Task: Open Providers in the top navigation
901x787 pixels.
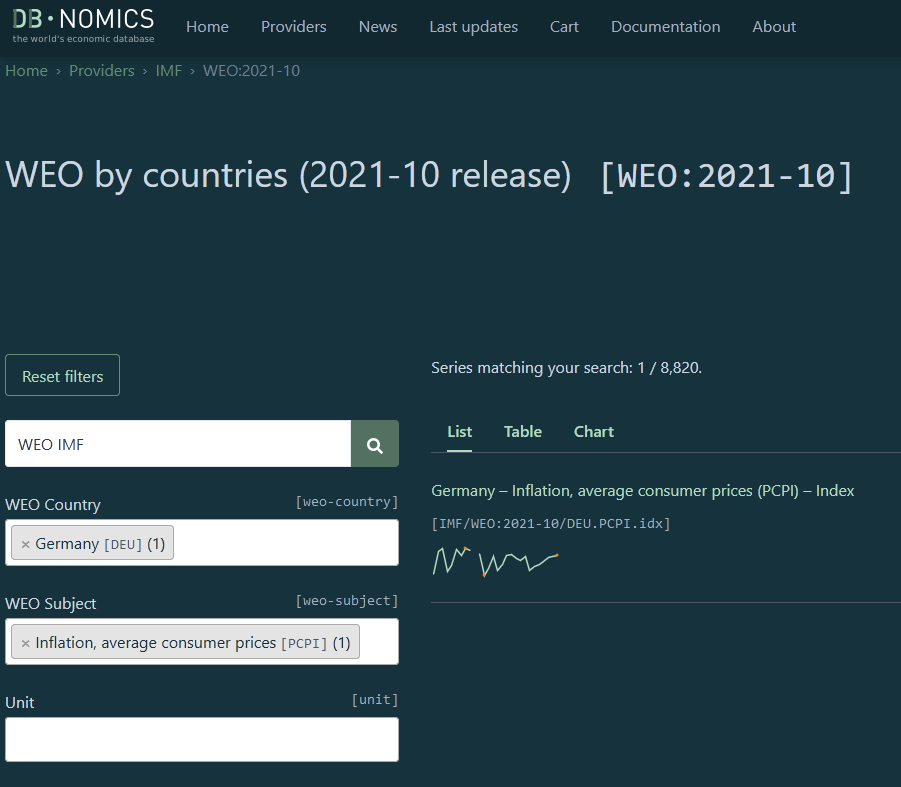Action: point(294,26)
